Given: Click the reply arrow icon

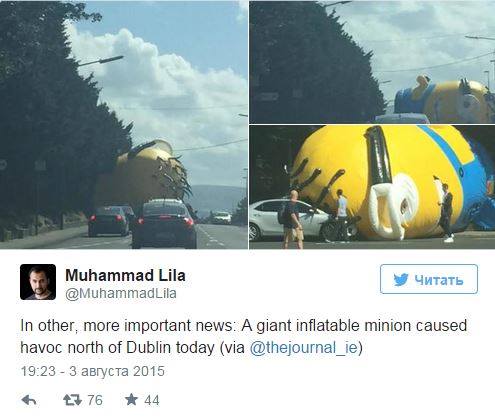Looking at the screenshot, I should pos(29,400).
